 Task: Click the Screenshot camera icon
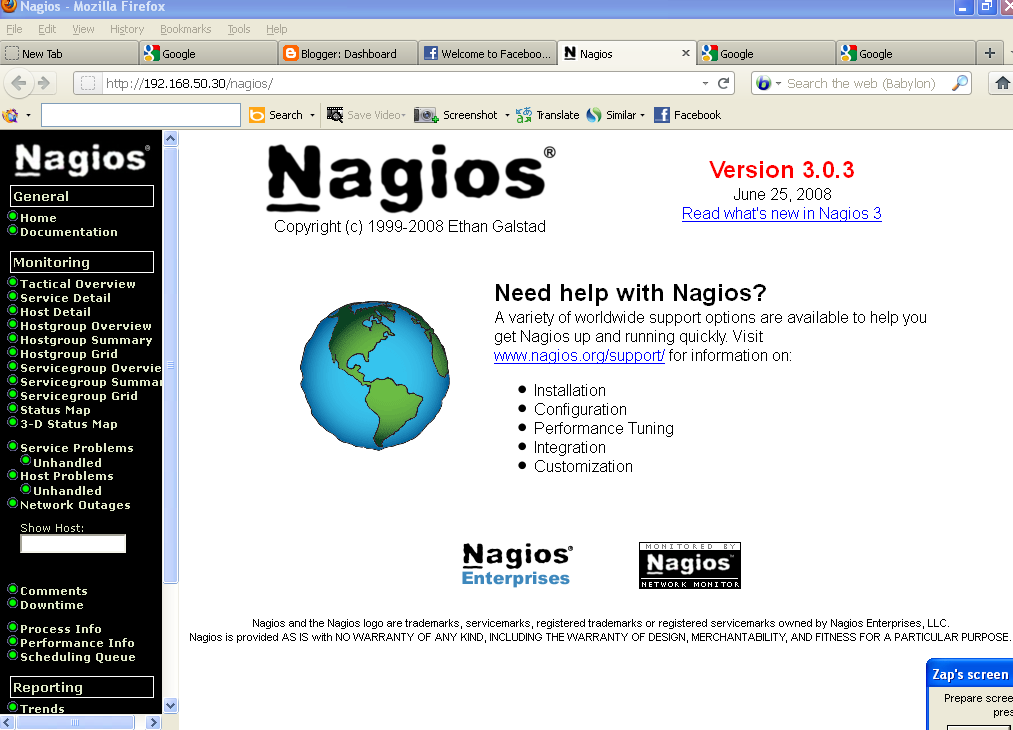click(426, 115)
